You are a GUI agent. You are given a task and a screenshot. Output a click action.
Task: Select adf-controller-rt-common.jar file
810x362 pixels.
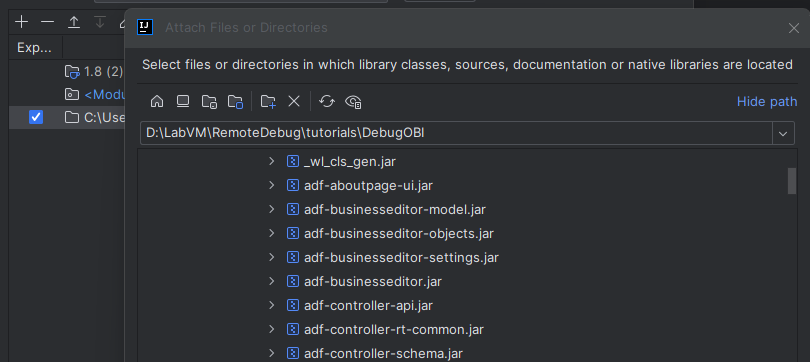pos(394,329)
